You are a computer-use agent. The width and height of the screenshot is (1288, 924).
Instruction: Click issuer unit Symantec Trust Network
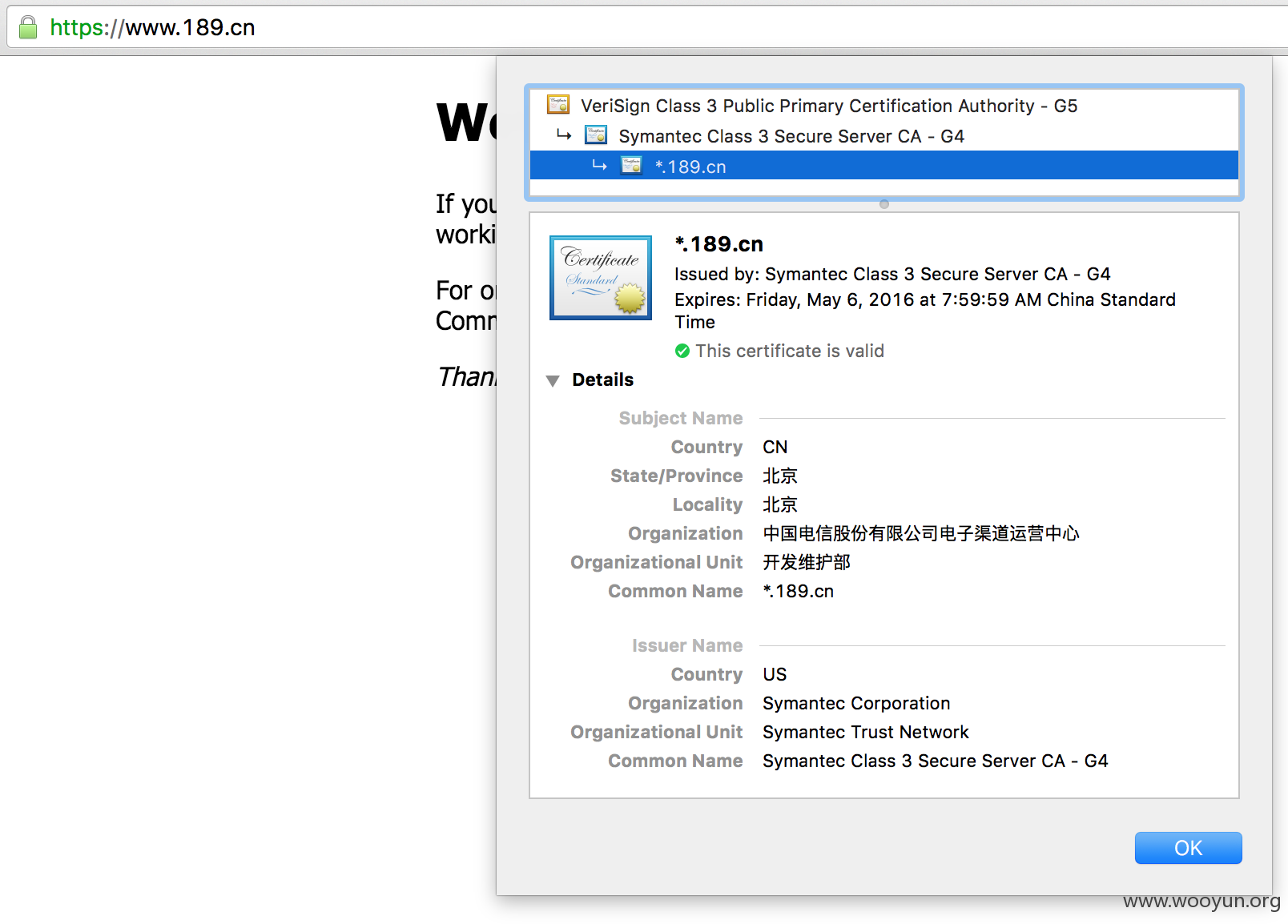coord(866,732)
